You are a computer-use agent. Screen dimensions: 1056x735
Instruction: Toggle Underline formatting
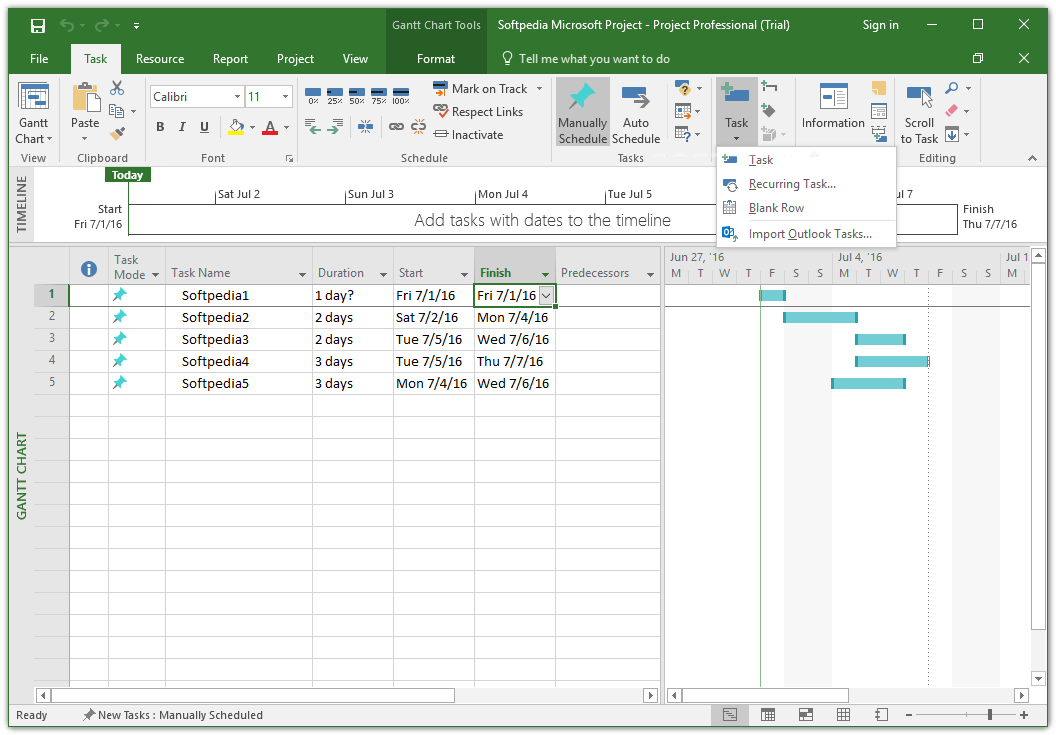(x=204, y=127)
